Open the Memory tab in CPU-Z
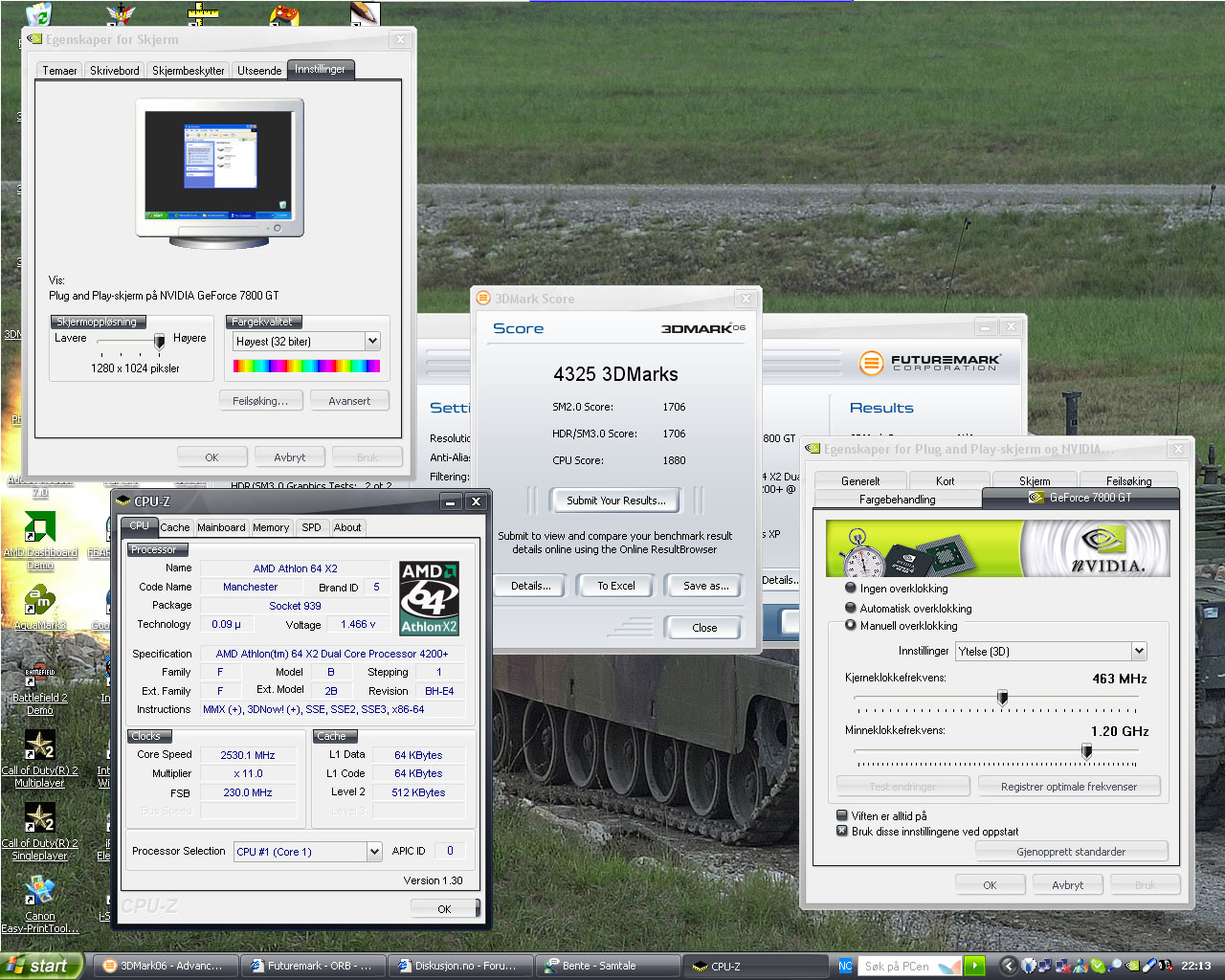This screenshot has width=1225, height=980. pyautogui.click(x=271, y=527)
